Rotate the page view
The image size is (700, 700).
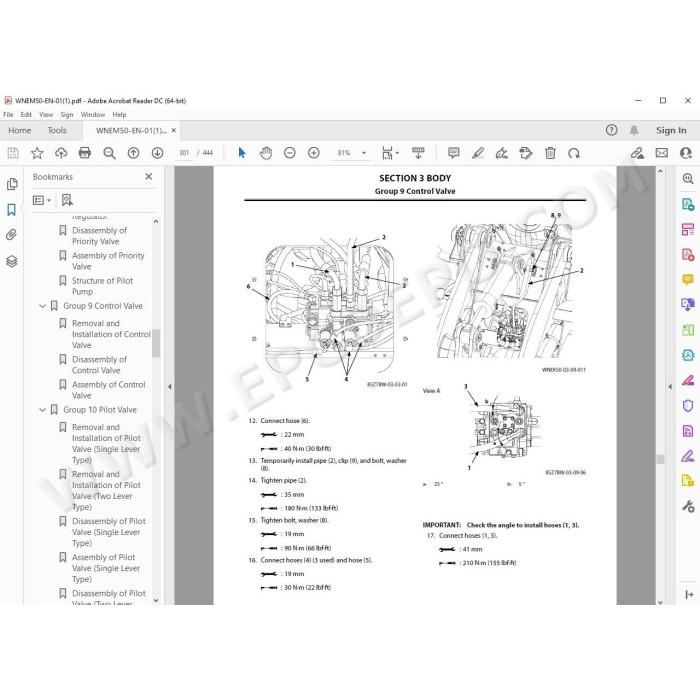coord(574,153)
